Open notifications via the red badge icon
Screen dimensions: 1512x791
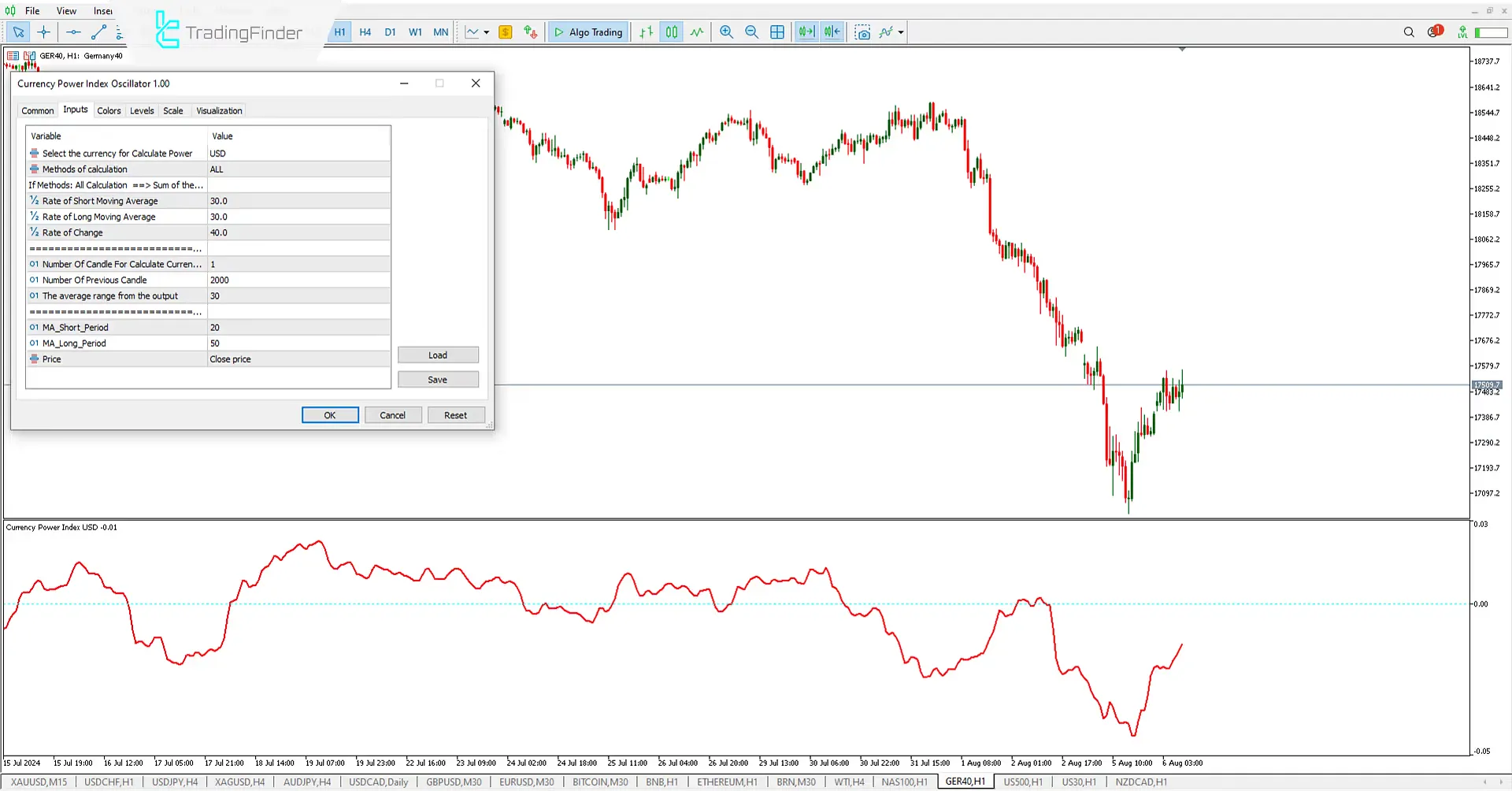coord(1435,30)
